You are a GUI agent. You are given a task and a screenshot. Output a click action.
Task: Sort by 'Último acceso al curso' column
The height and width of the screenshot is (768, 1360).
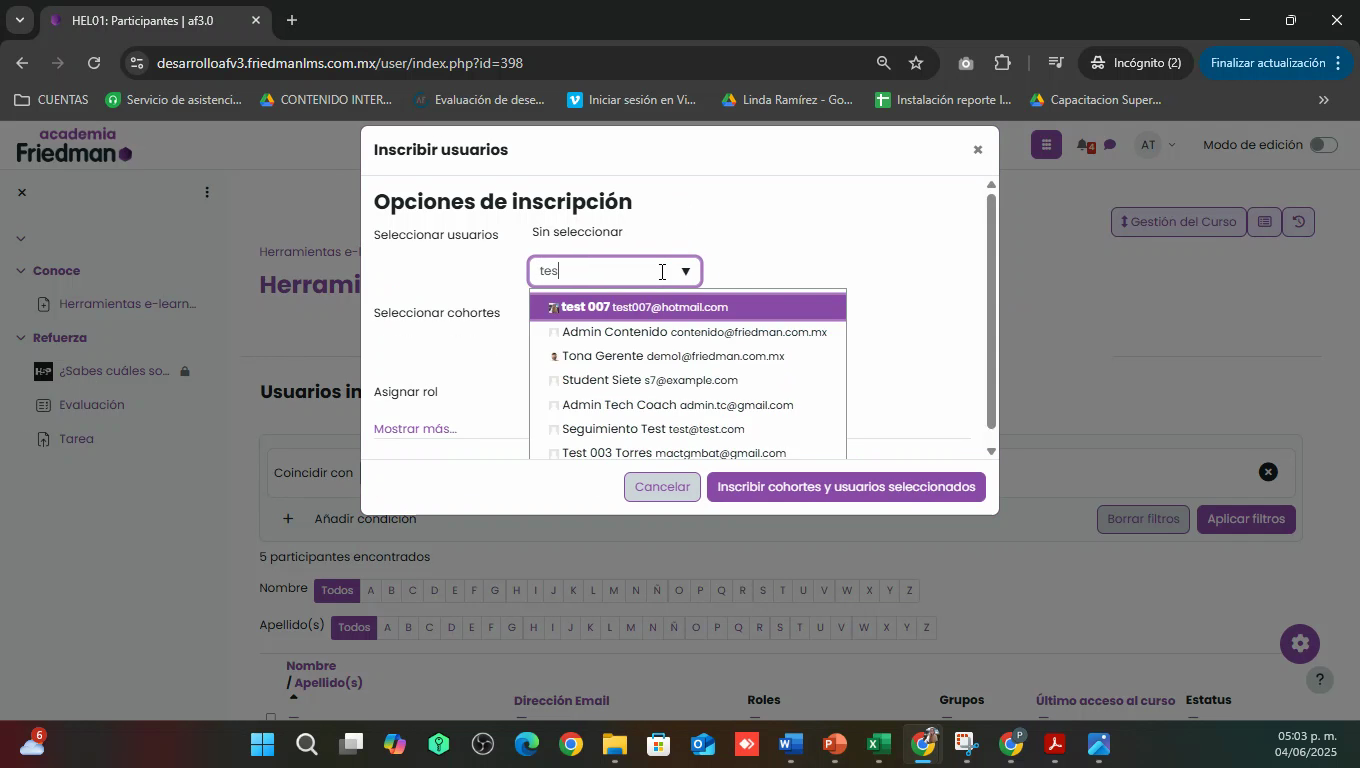tap(1105, 701)
